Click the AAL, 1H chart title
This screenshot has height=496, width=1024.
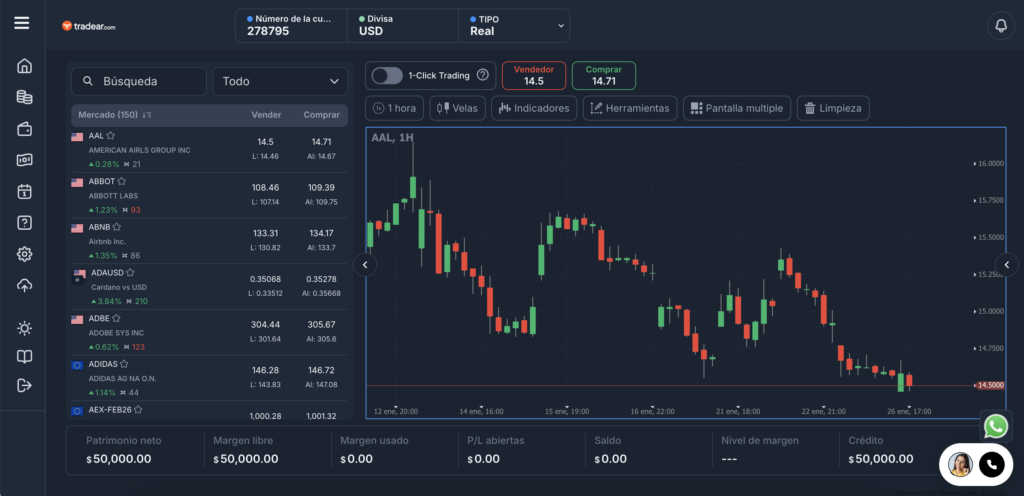coord(392,137)
